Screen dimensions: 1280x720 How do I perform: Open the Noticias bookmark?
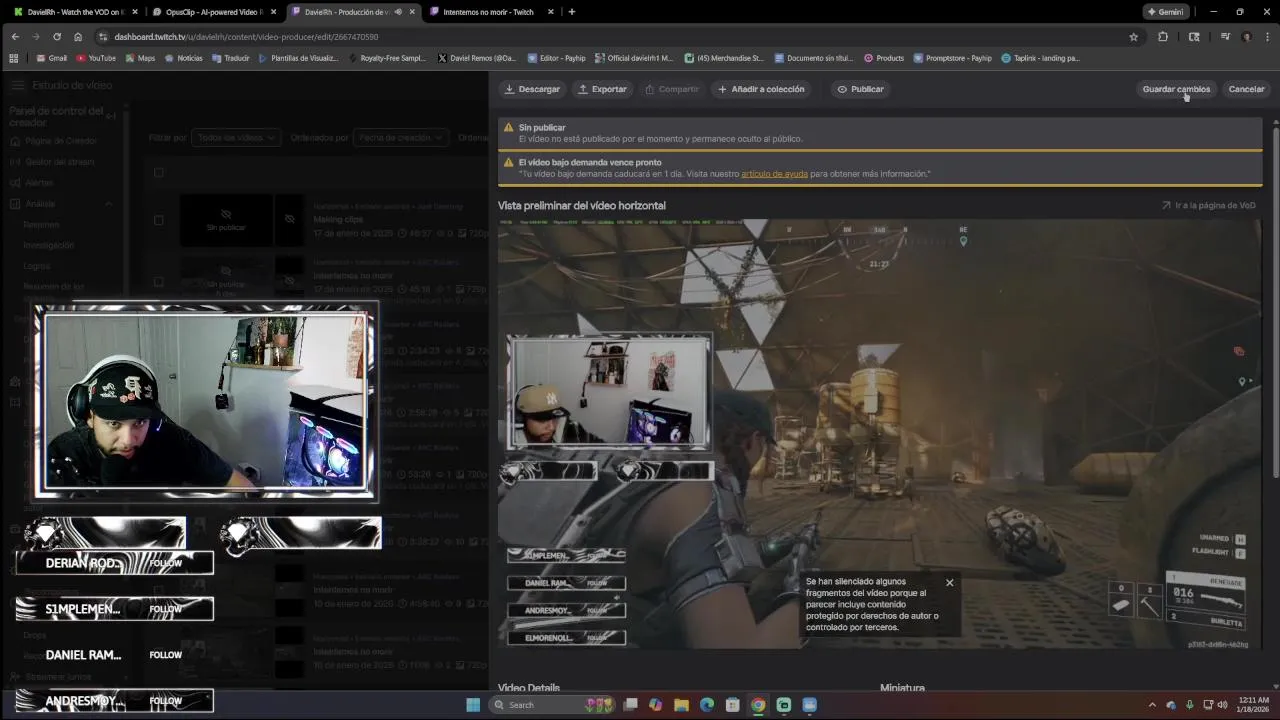coord(184,58)
